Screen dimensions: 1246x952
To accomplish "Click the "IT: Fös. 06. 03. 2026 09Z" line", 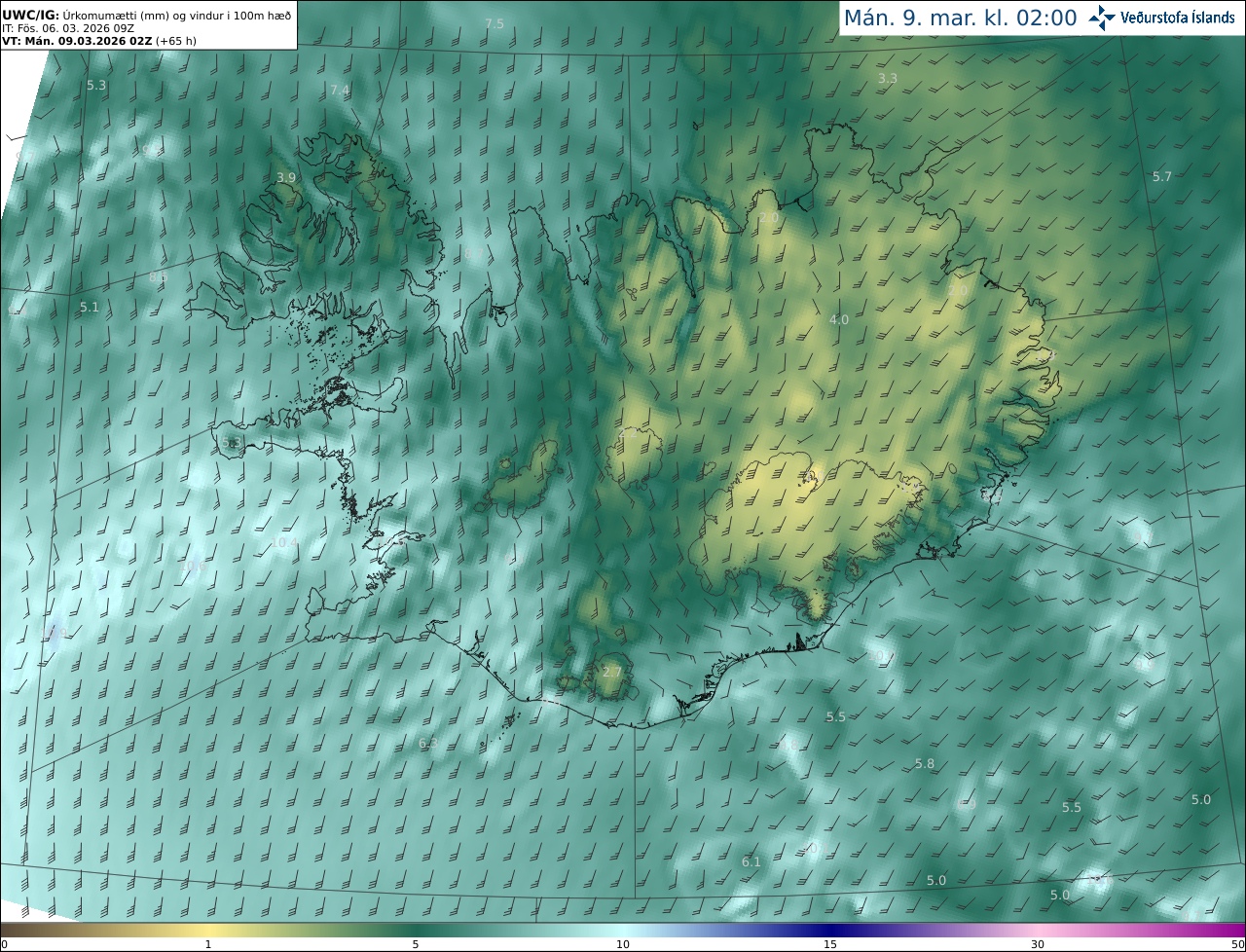I will (x=68, y=28).
